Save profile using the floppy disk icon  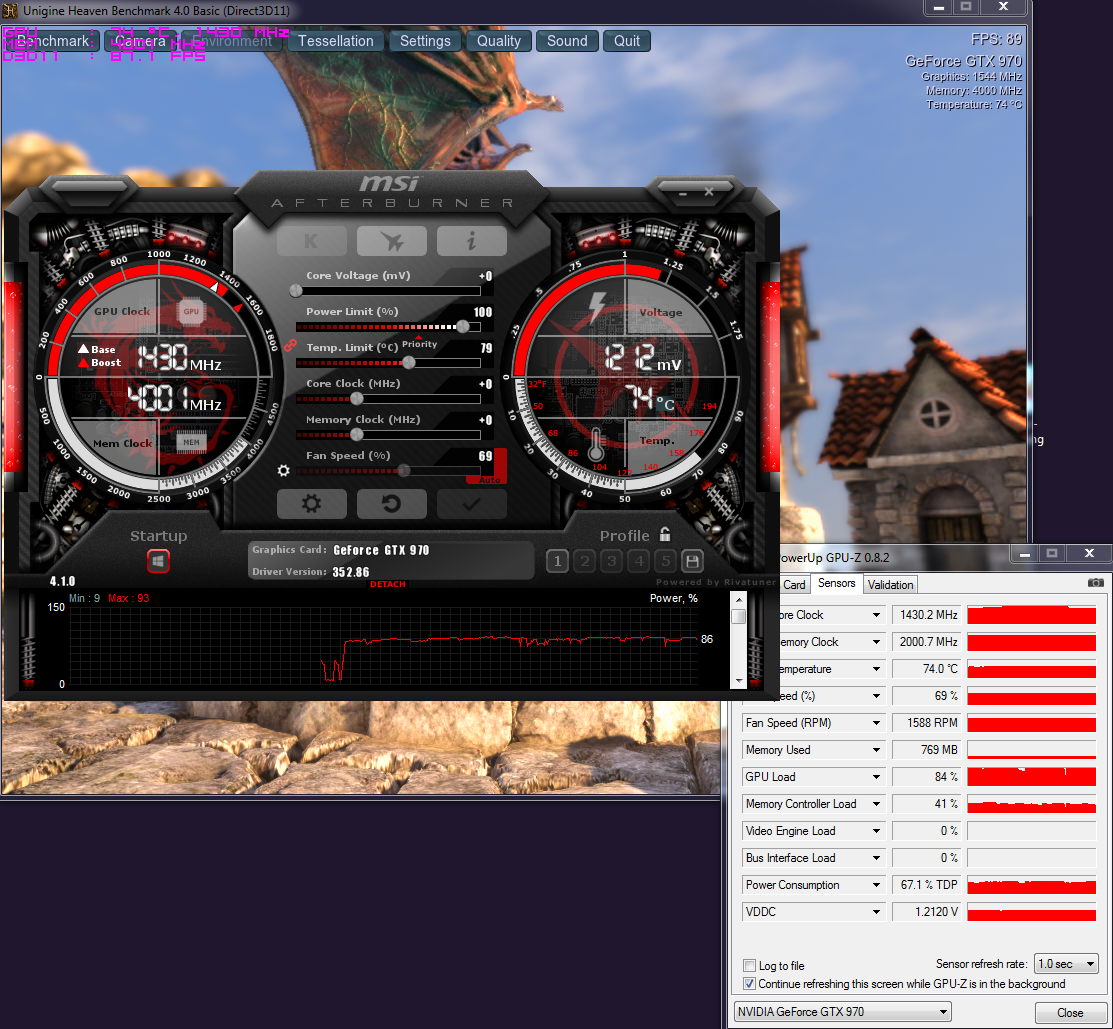click(x=692, y=562)
